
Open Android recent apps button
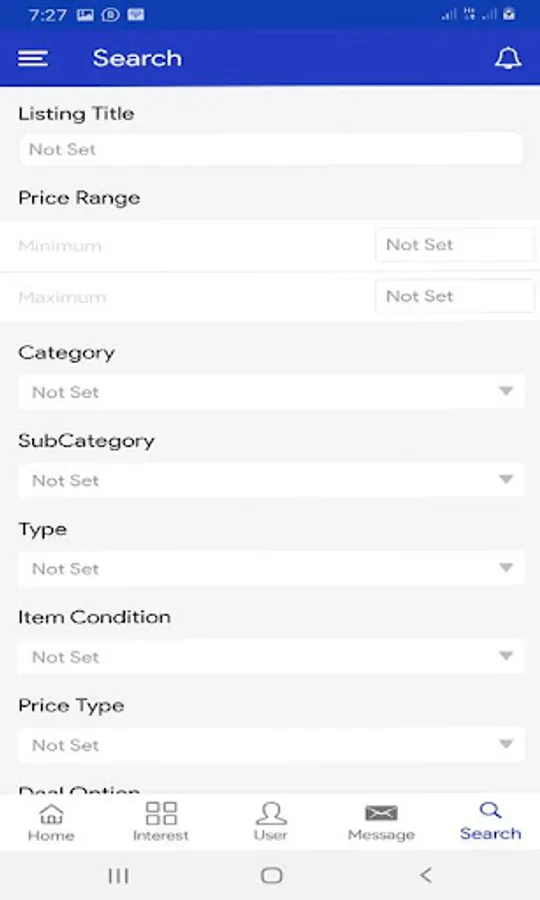click(x=118, y=875)
